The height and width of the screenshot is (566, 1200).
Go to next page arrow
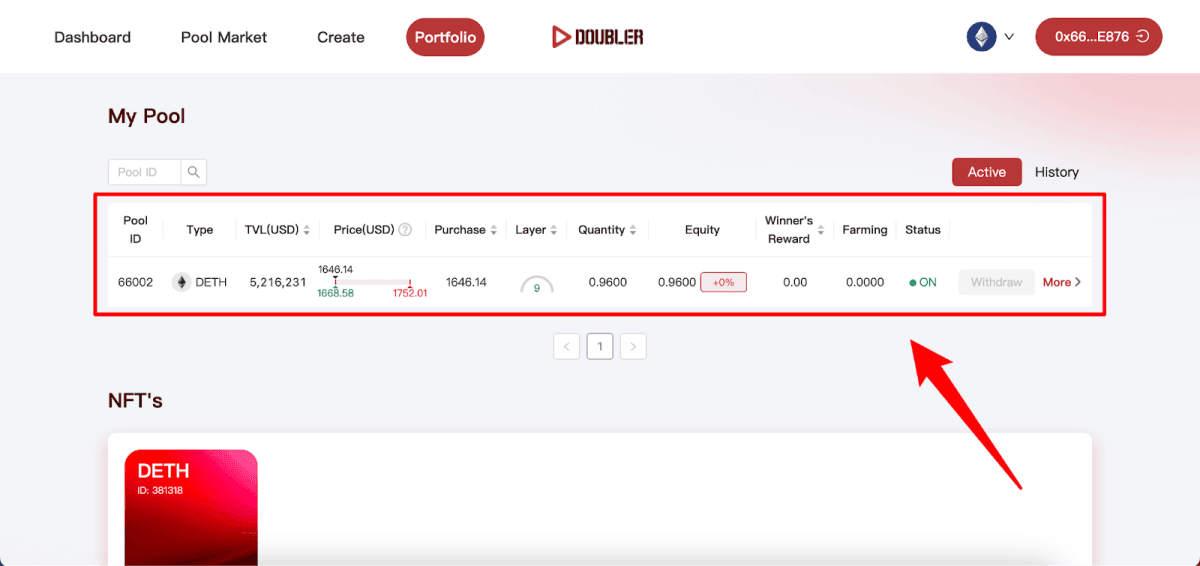(x=633, y=347)
